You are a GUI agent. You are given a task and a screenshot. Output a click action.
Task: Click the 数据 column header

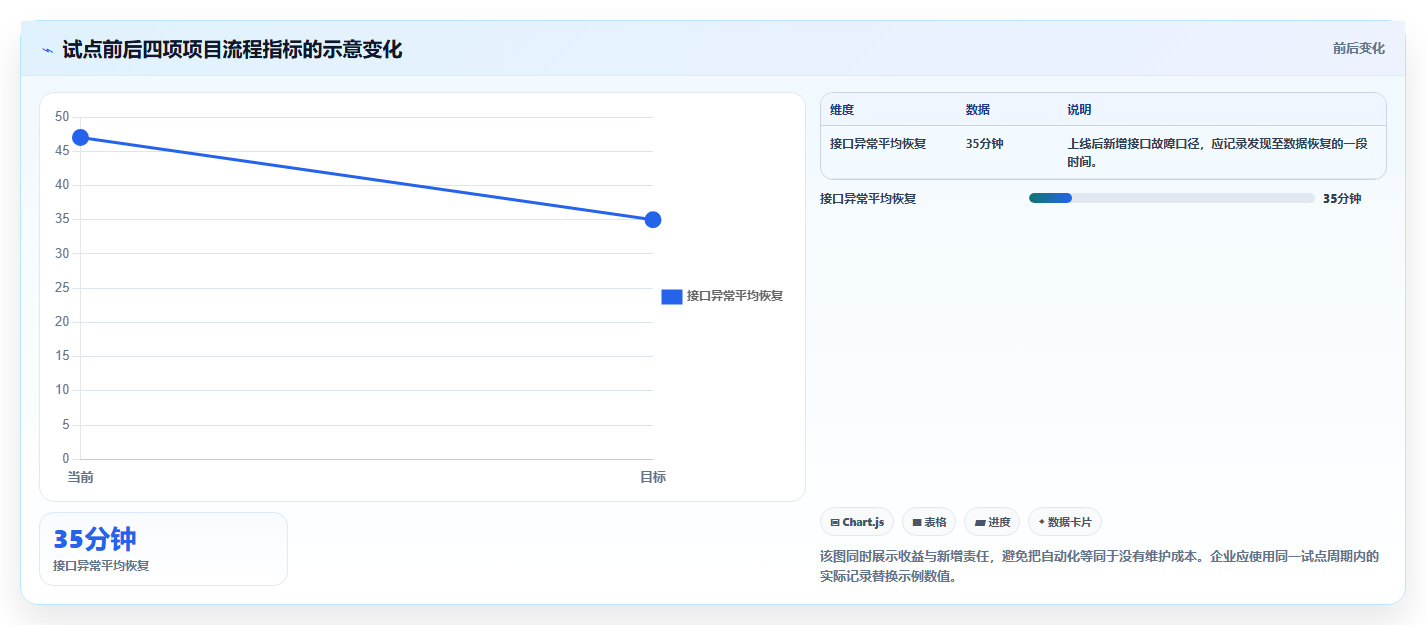click(x=978, y=110)
